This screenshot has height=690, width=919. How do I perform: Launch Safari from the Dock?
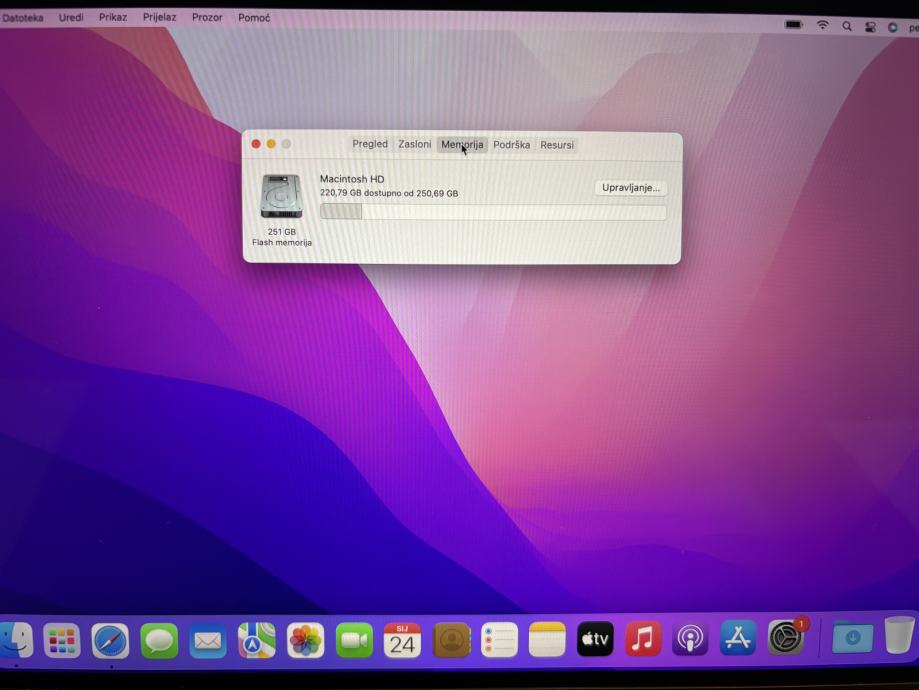(x=110, y=640)
